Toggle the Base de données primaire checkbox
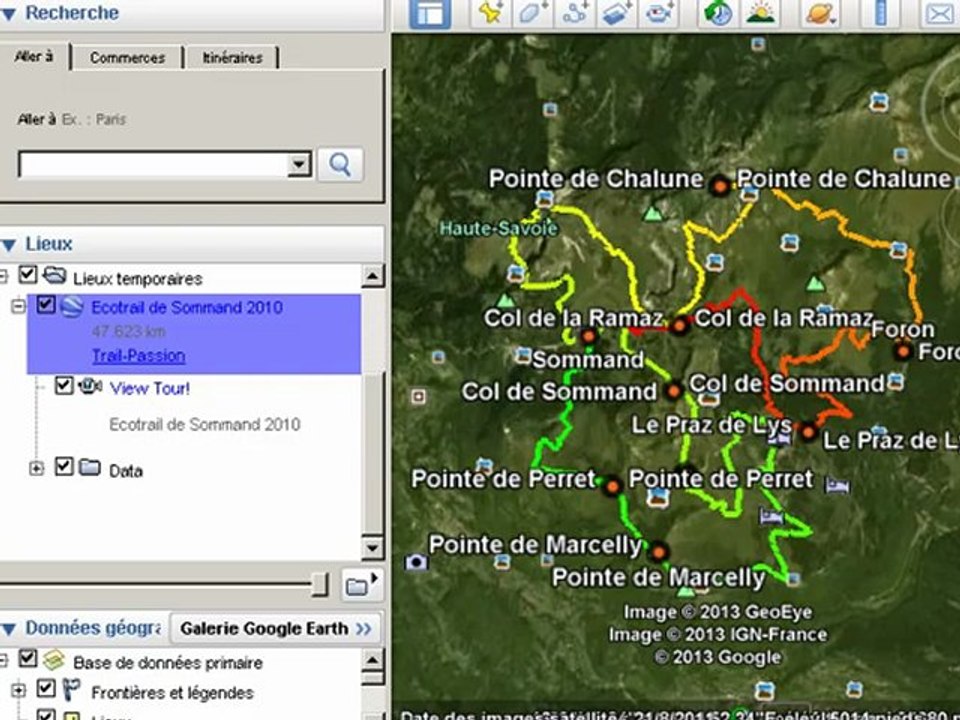Viewport: 960px width, 720px height. (x=28, y=658)
